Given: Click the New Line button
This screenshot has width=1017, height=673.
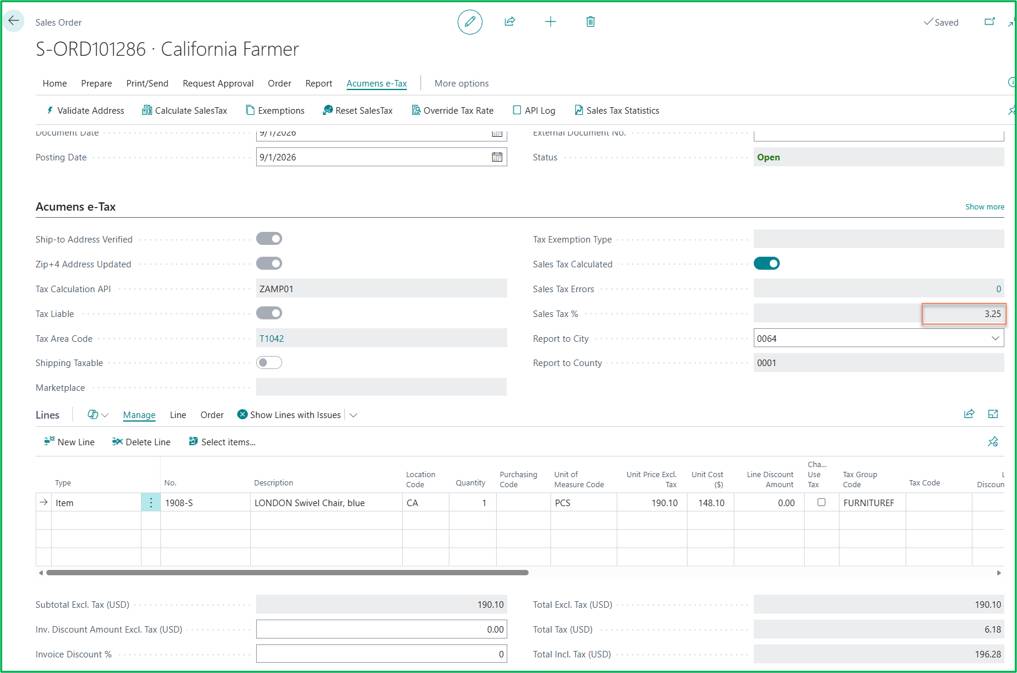Looking at the screenshot, I should click(x=69, y=442).
